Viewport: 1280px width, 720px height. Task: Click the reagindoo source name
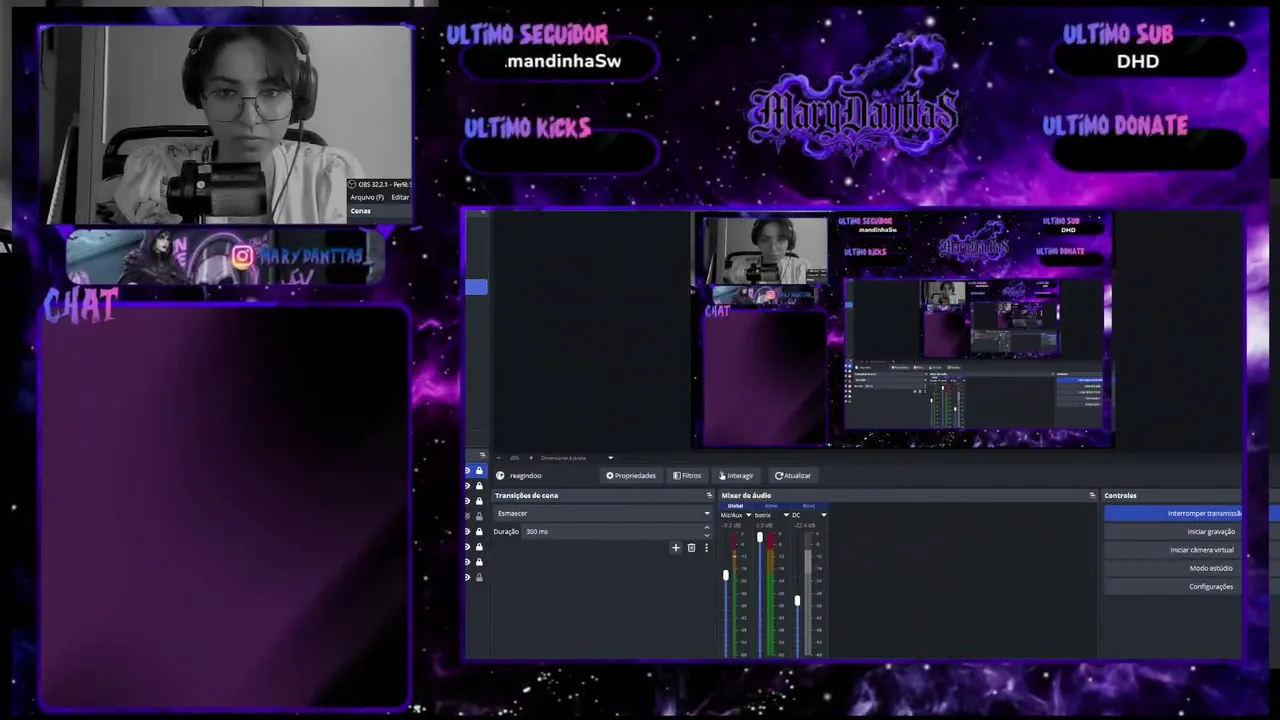525,476
